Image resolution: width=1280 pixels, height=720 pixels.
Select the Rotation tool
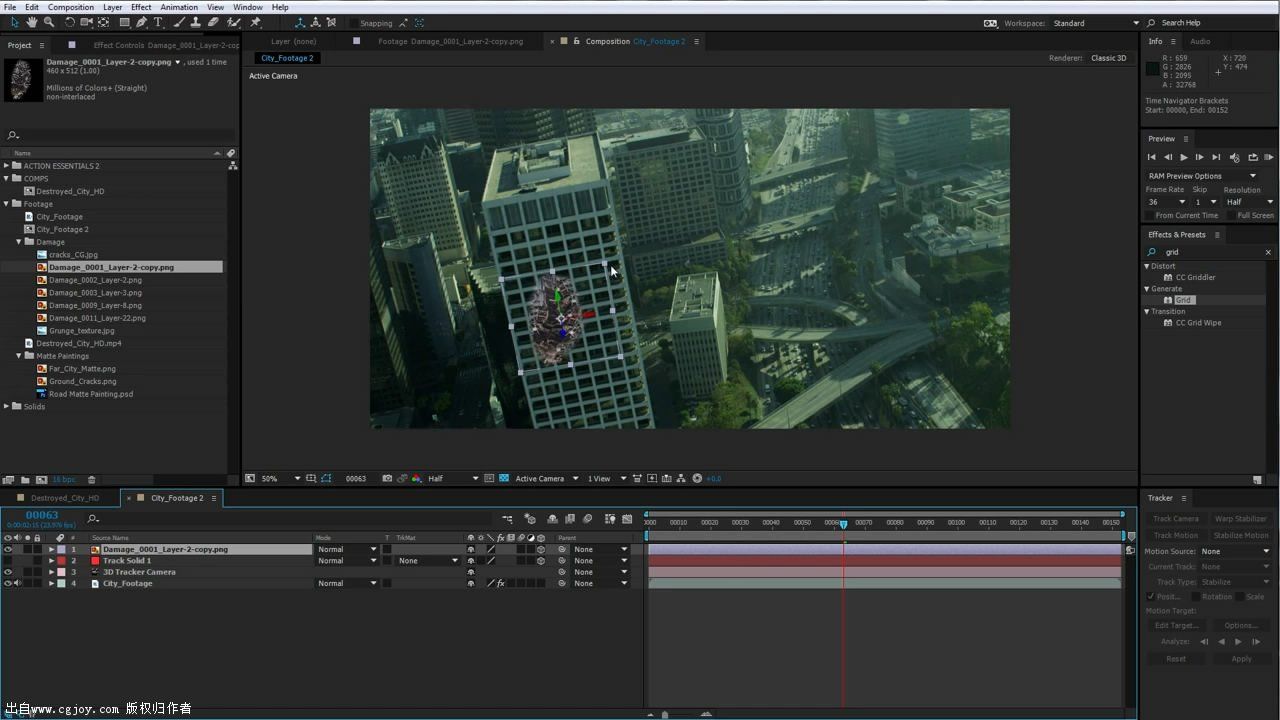click(69, 22)
